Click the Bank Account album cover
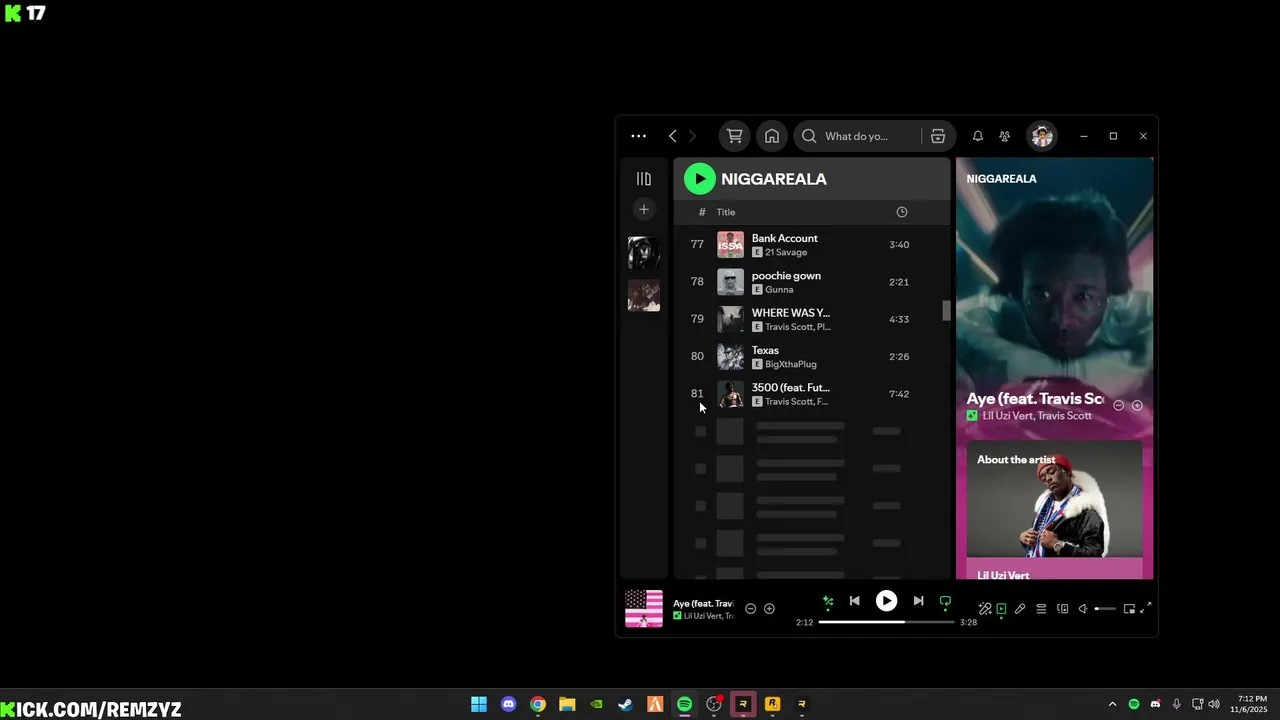This screenshot has width=1280, height=720. point(731,245)
